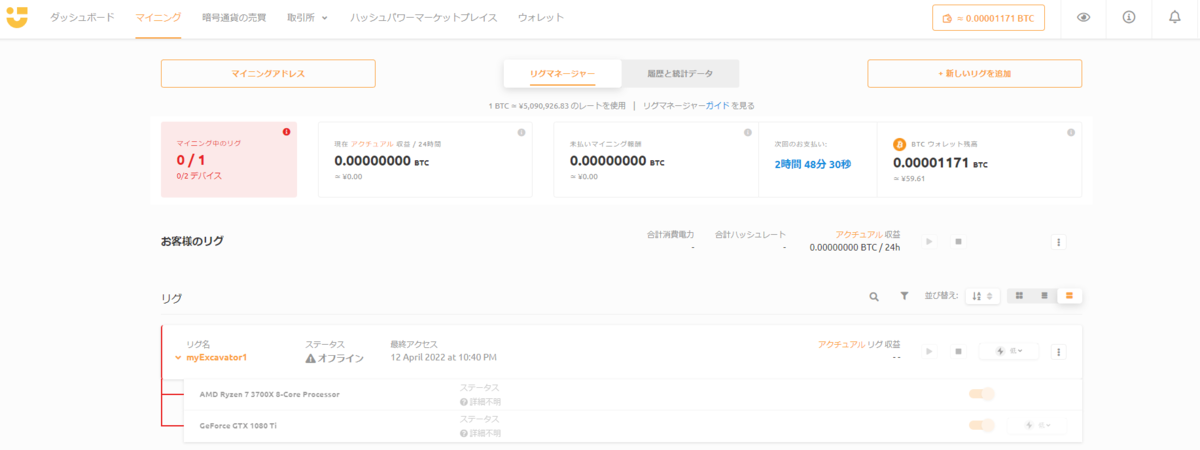Open myExcavator1 power mode dropdown
This screenshot has width=1200, height=450.
coord(1008,351)
